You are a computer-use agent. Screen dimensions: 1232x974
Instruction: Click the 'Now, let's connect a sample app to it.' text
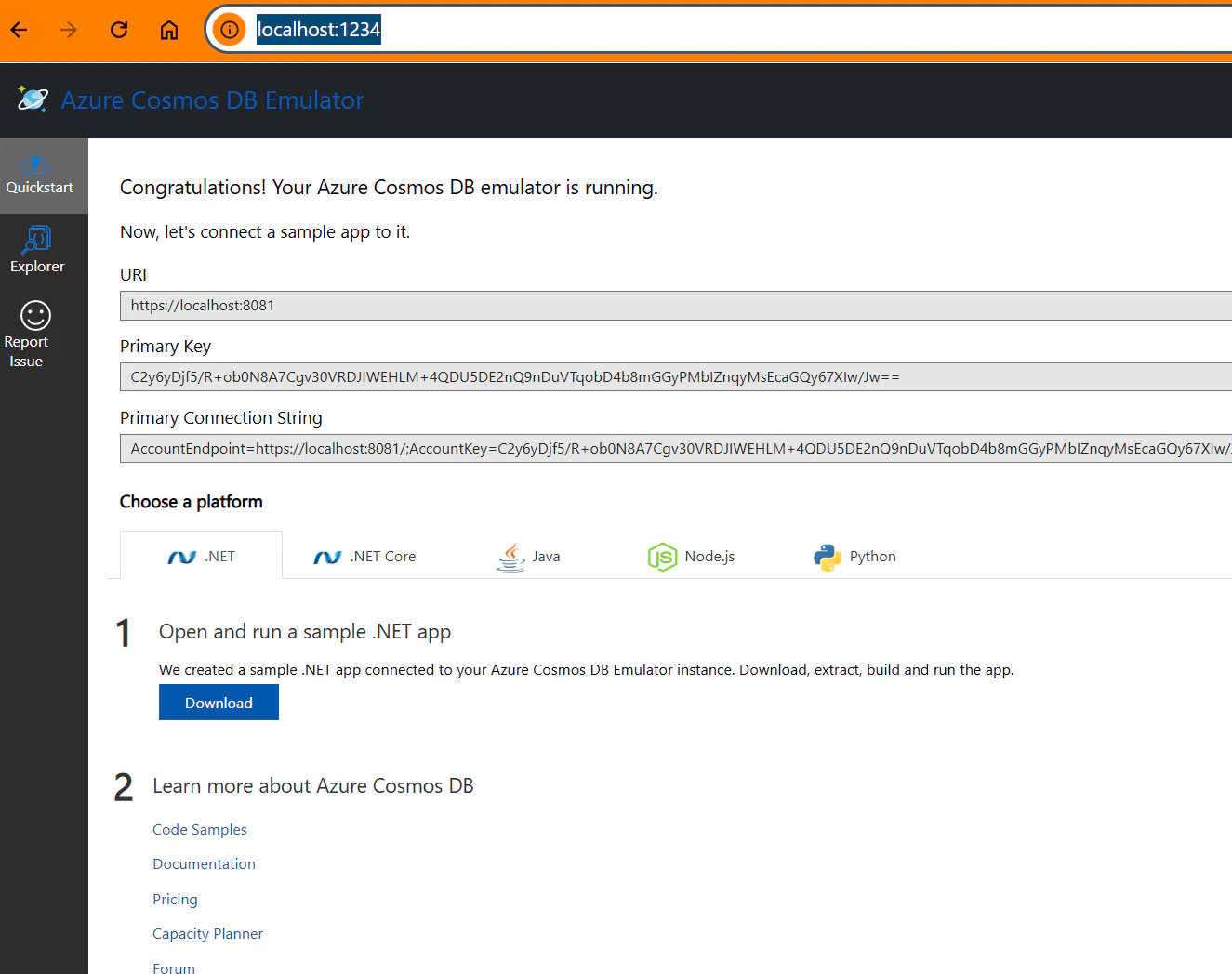tap(265, 232)
